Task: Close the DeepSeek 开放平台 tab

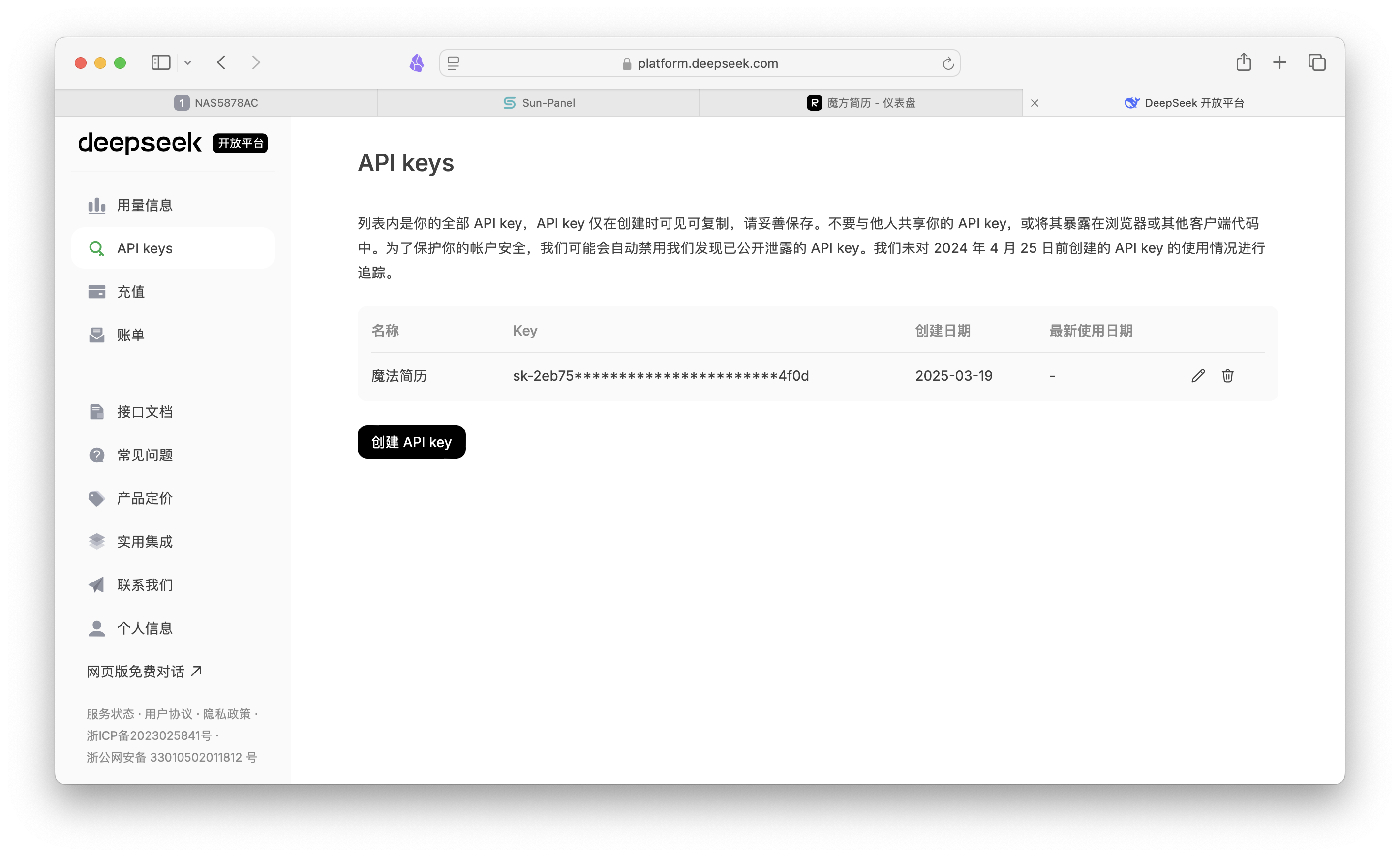Action: pos(1035,103)
